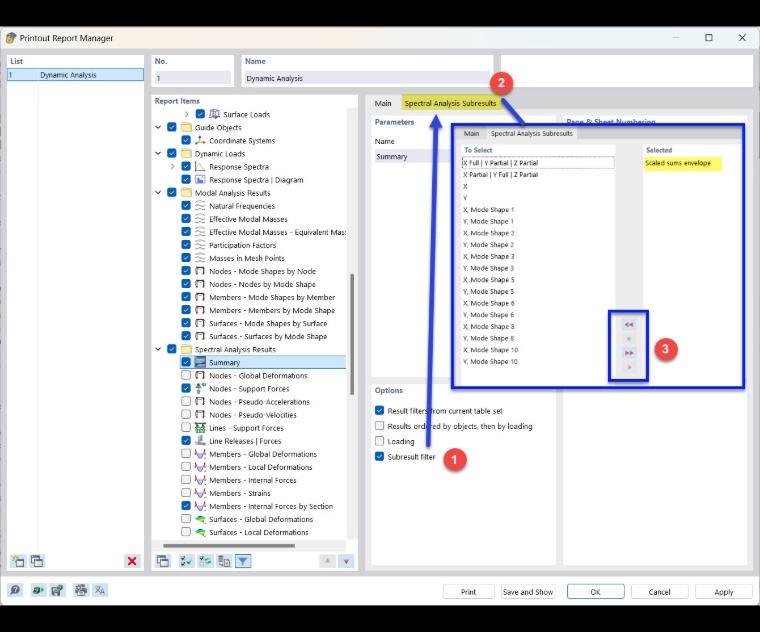Confirm with the OK button

tap(596, 592)
